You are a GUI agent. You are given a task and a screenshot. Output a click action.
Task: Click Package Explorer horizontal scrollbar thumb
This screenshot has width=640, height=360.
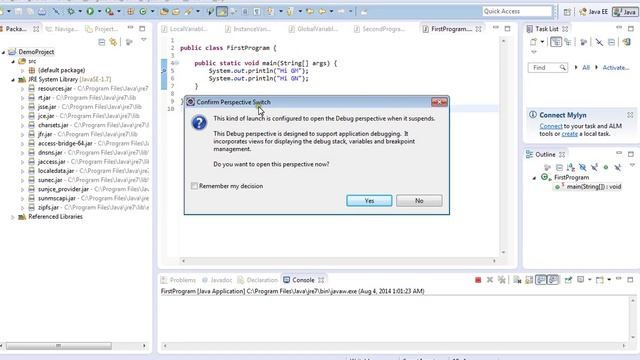click(x=59, y=346)
